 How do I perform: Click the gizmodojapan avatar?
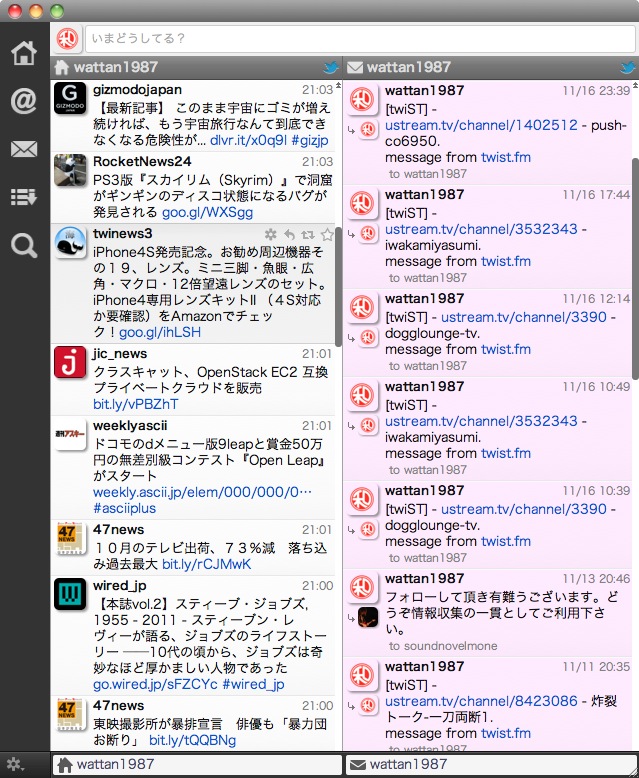pos(70,99)
